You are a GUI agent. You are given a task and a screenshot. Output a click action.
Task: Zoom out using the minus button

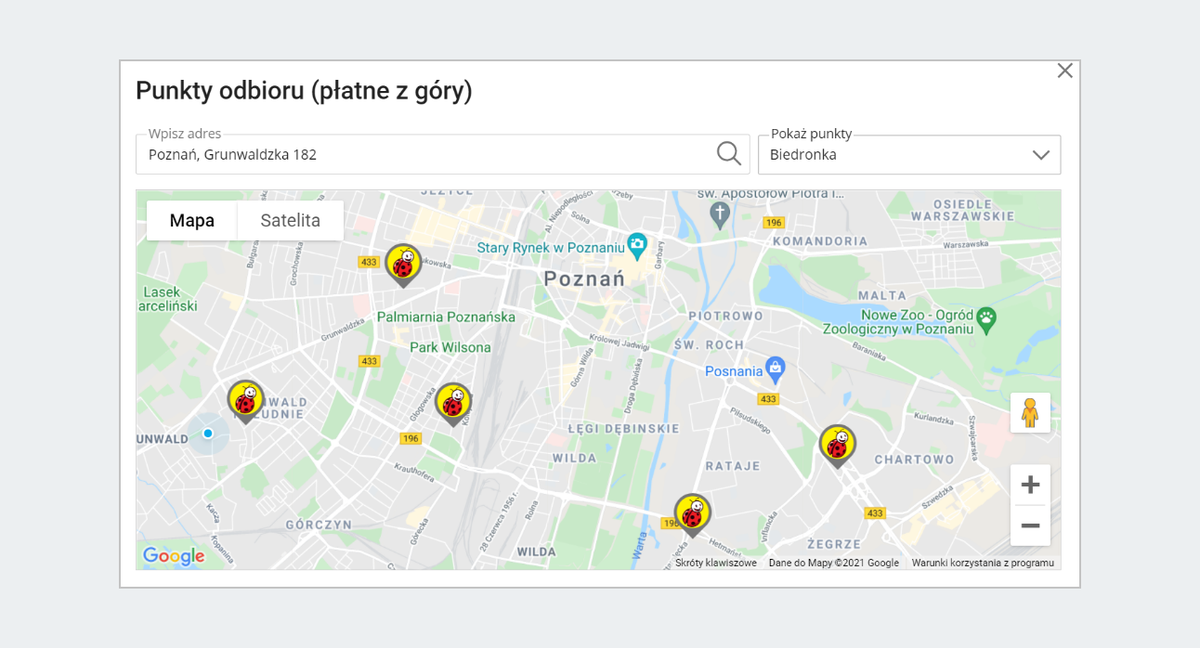tap(1030, 525)
